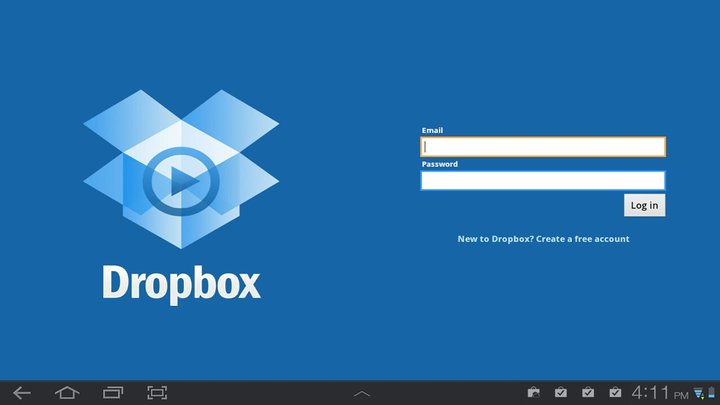Check the Wi-Fi signal status icon

coord(699,394)
